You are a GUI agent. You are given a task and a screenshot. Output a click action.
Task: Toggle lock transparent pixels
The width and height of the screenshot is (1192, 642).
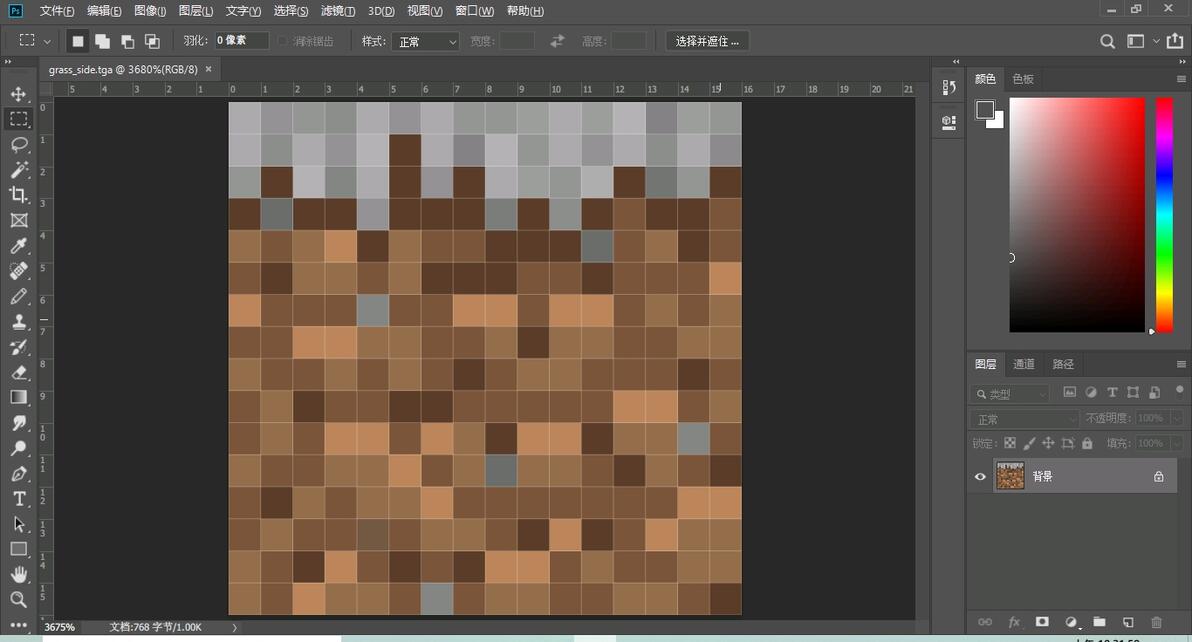point(1010,443)
